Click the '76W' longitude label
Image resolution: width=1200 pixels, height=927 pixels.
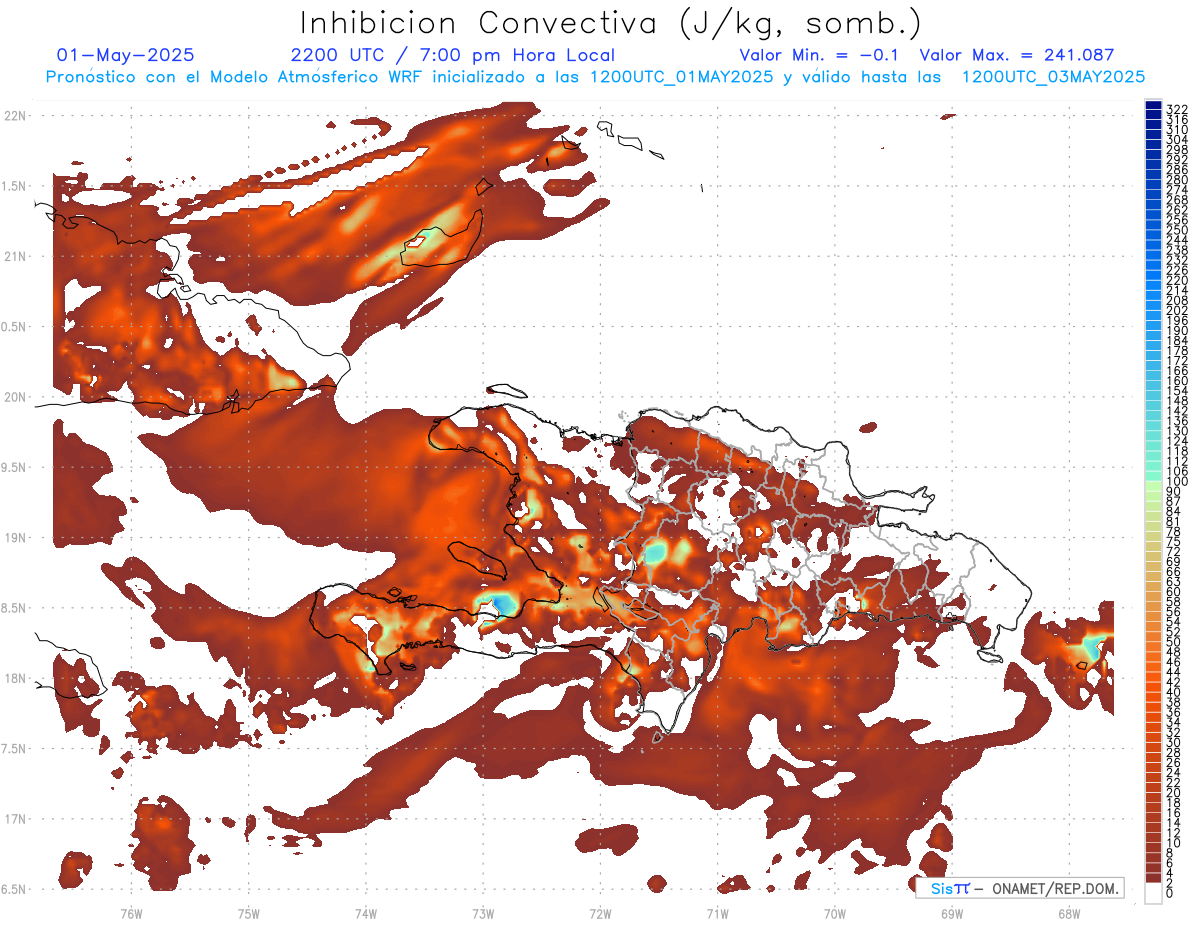point(131,913)
